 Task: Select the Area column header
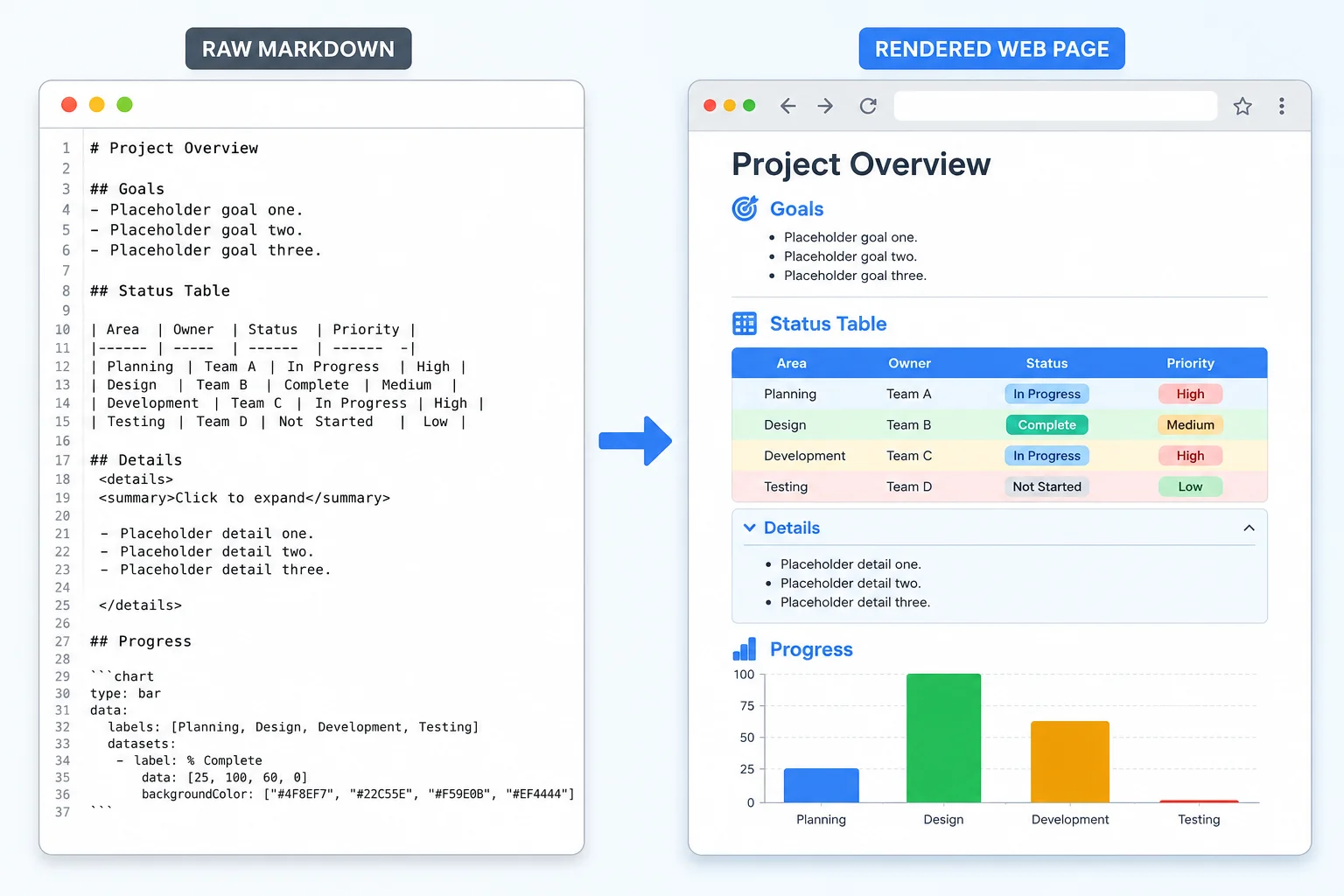coord(791,363)
